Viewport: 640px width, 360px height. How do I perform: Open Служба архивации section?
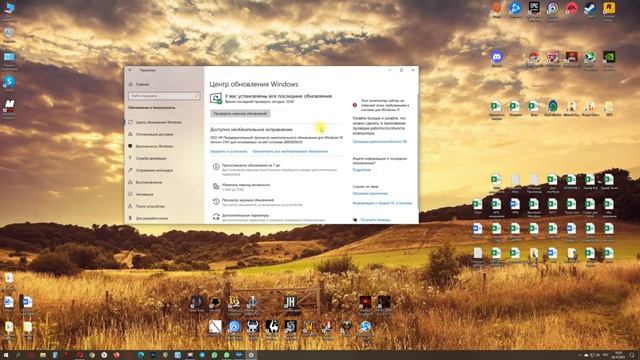click(151, 158)
